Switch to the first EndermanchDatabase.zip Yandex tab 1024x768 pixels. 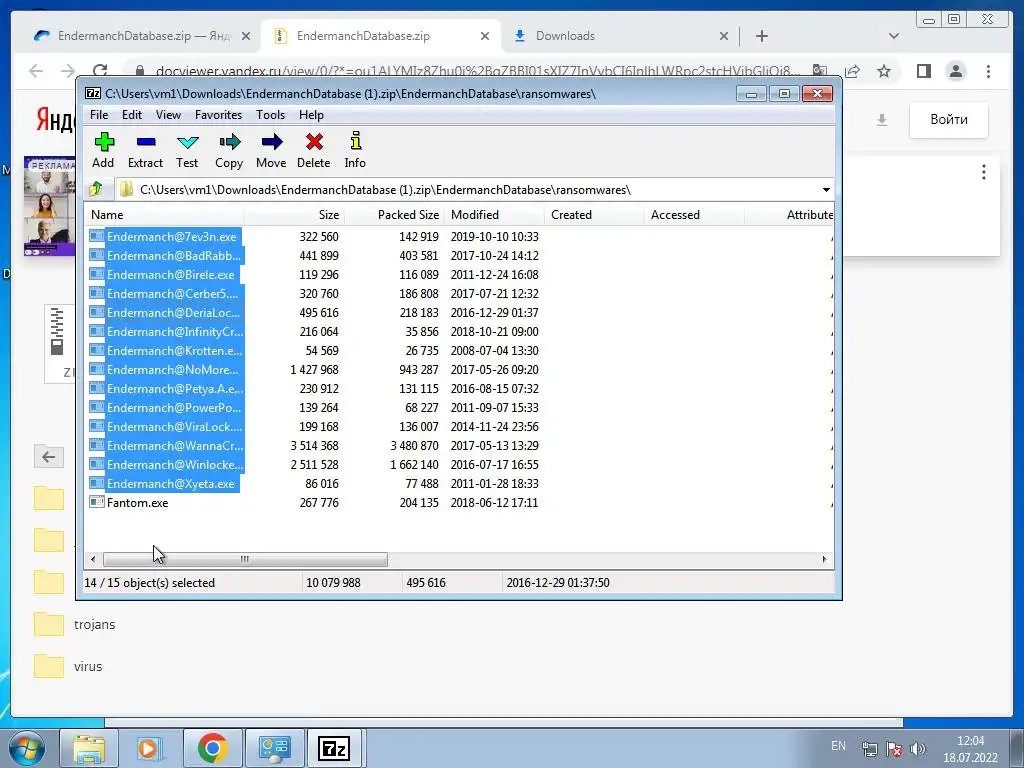pyautogui.click(x=144, y=36)
